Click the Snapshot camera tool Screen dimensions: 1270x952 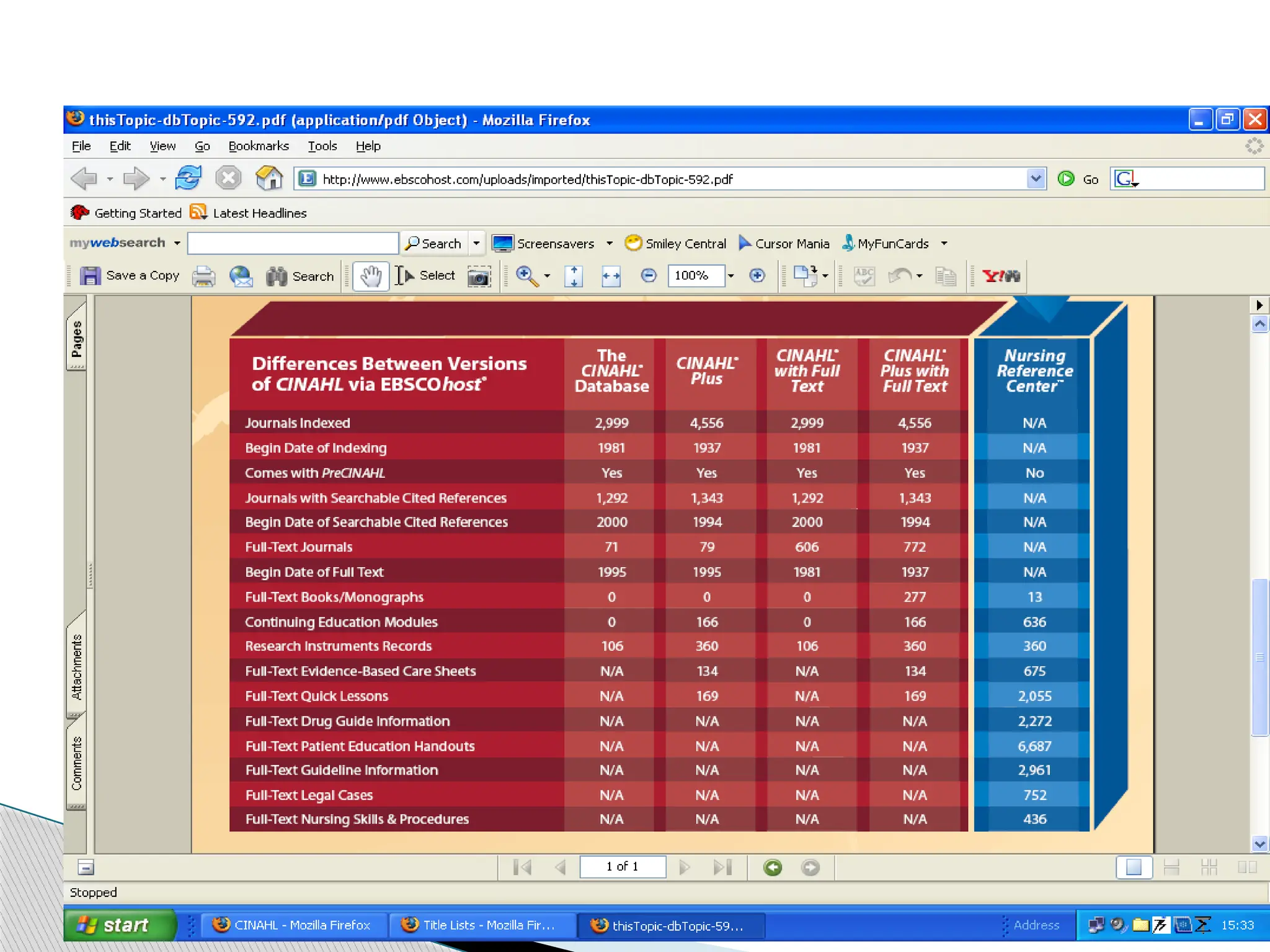479,276
